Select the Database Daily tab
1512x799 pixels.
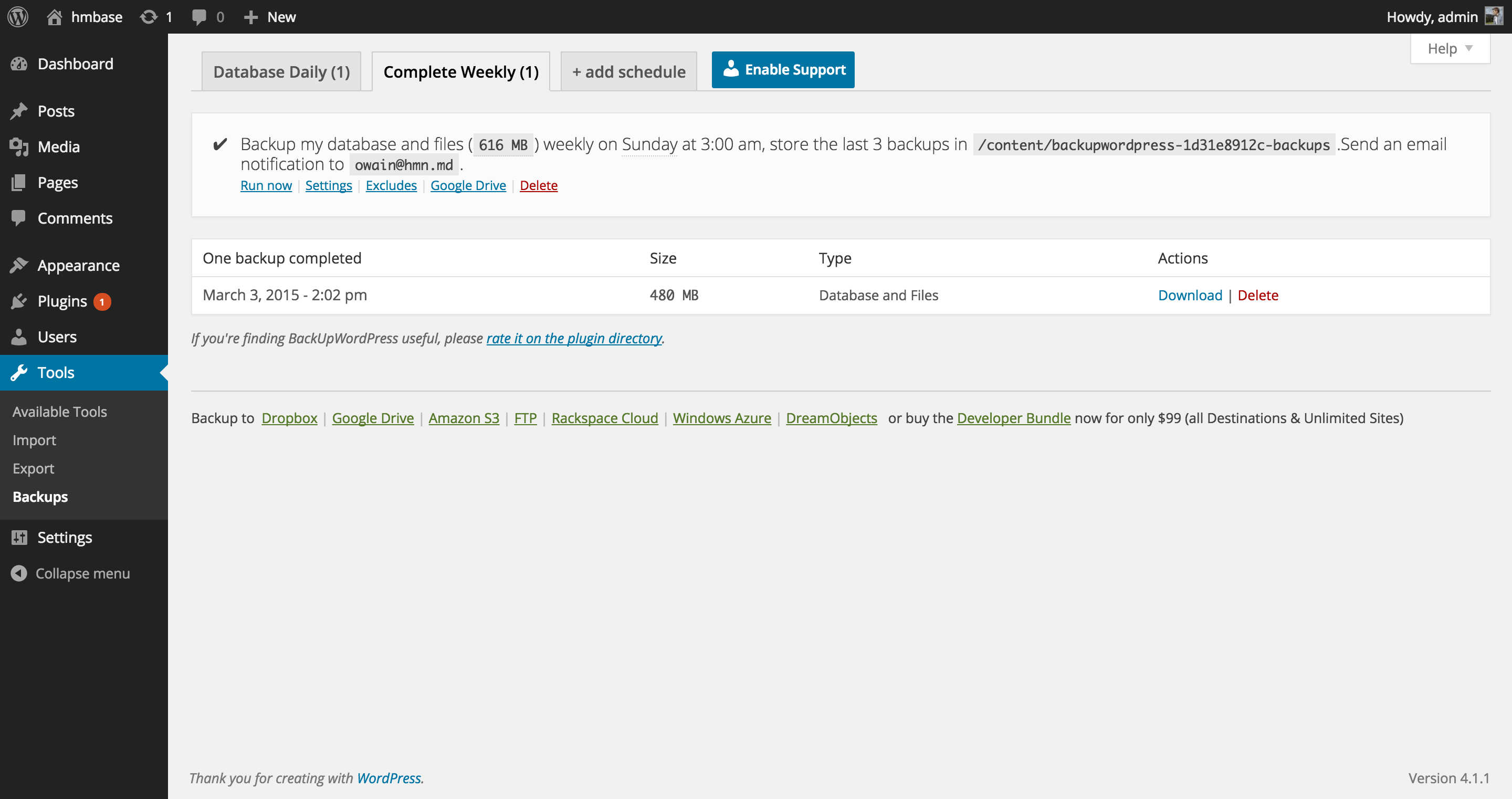tap(283, 71)
